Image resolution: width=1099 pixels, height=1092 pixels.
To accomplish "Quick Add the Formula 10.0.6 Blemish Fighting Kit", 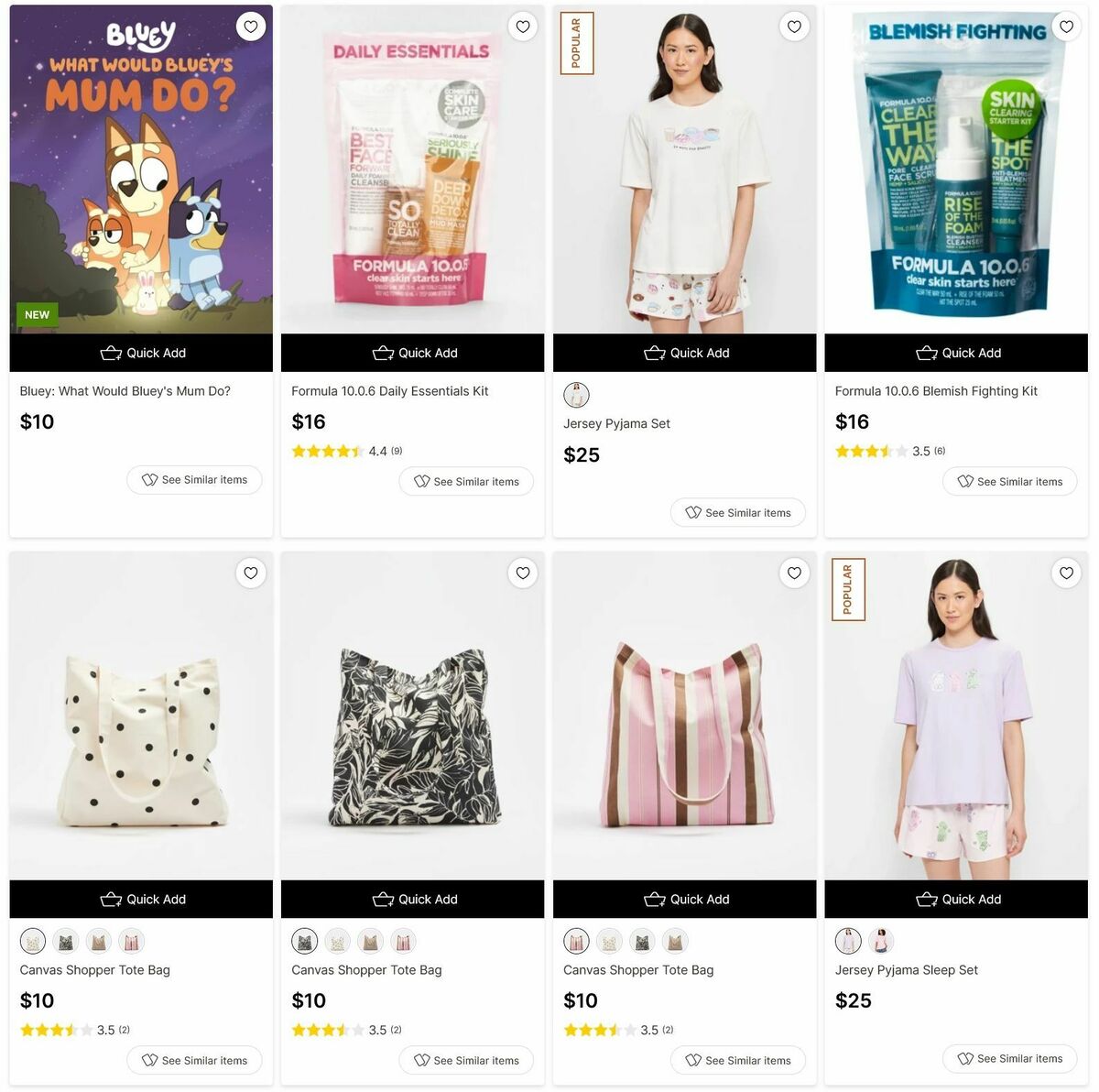I will 956,353.
